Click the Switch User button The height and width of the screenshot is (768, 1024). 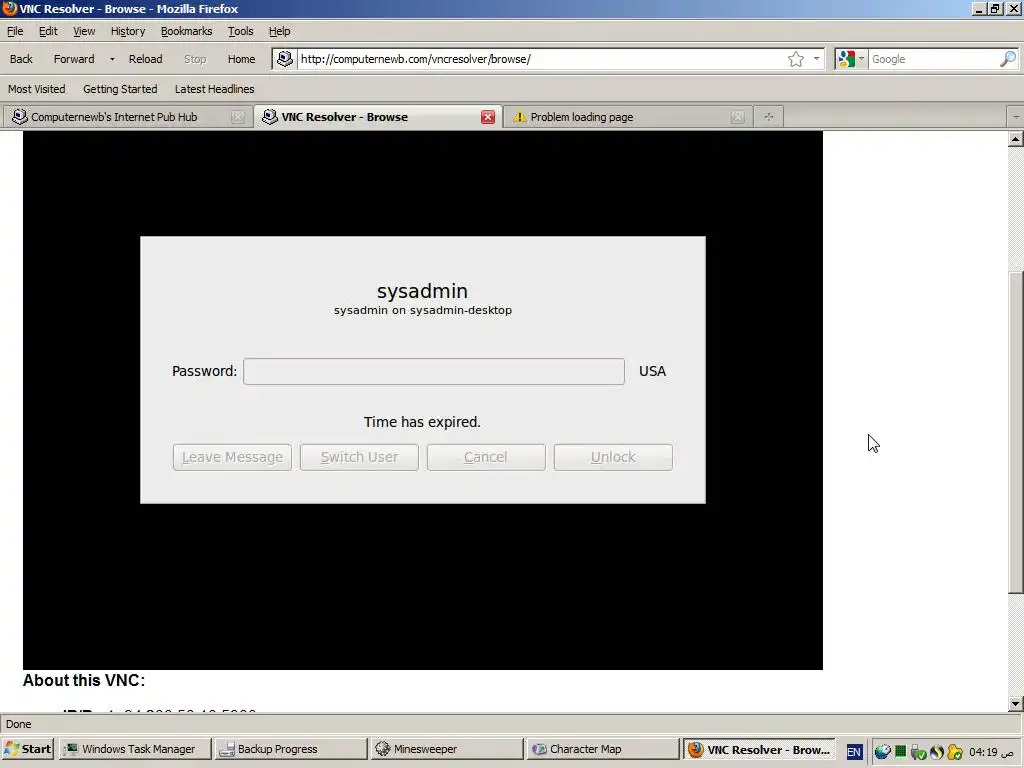(359, 457)
